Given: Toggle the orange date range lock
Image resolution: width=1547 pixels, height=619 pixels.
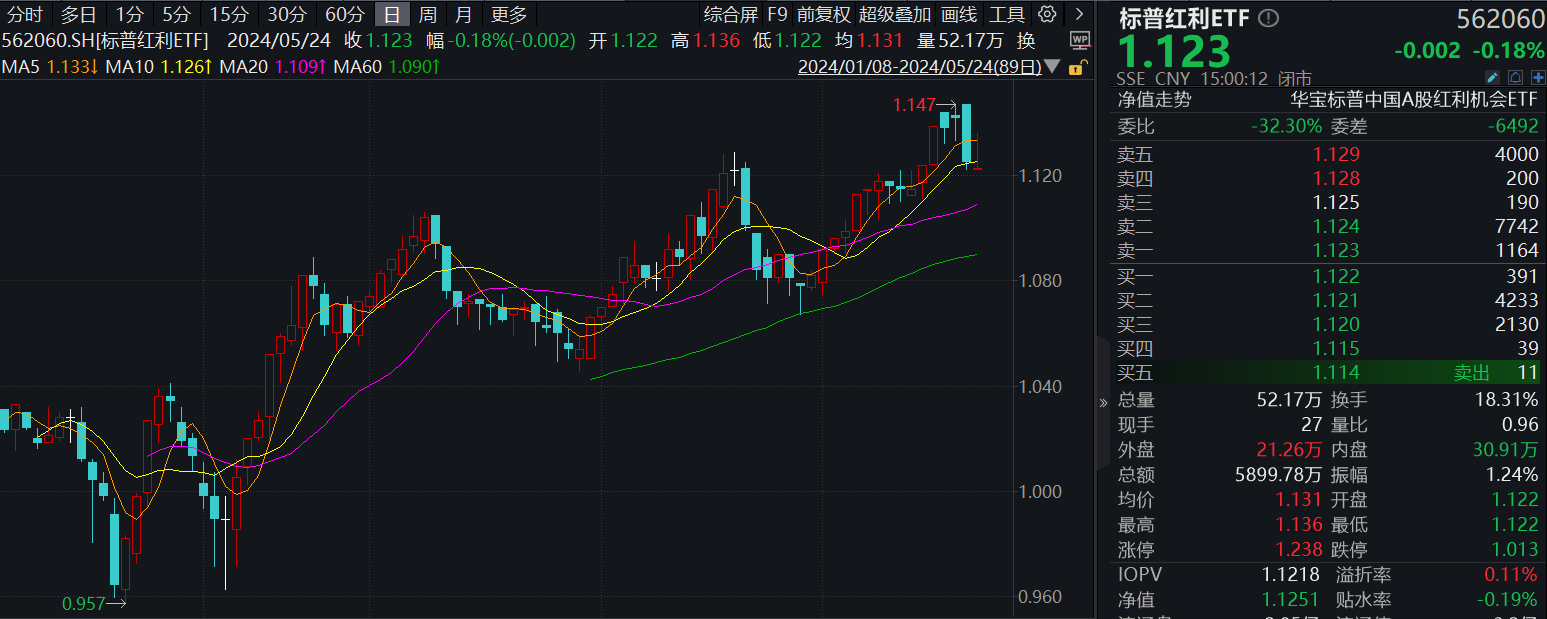Looking at the screenshot, I should 1077,68.
